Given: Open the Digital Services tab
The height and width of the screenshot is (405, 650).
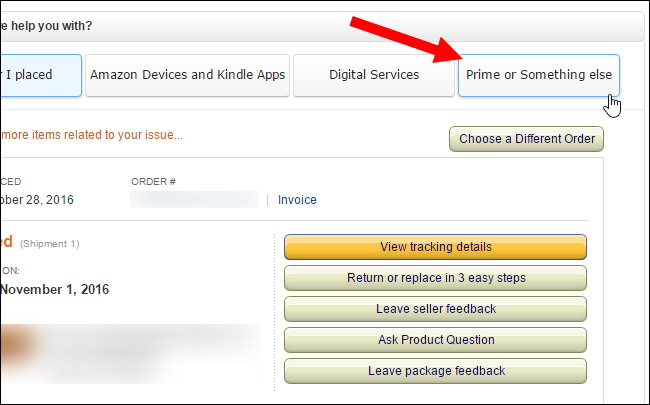Looking at the screenshot, I should [374, 75].
